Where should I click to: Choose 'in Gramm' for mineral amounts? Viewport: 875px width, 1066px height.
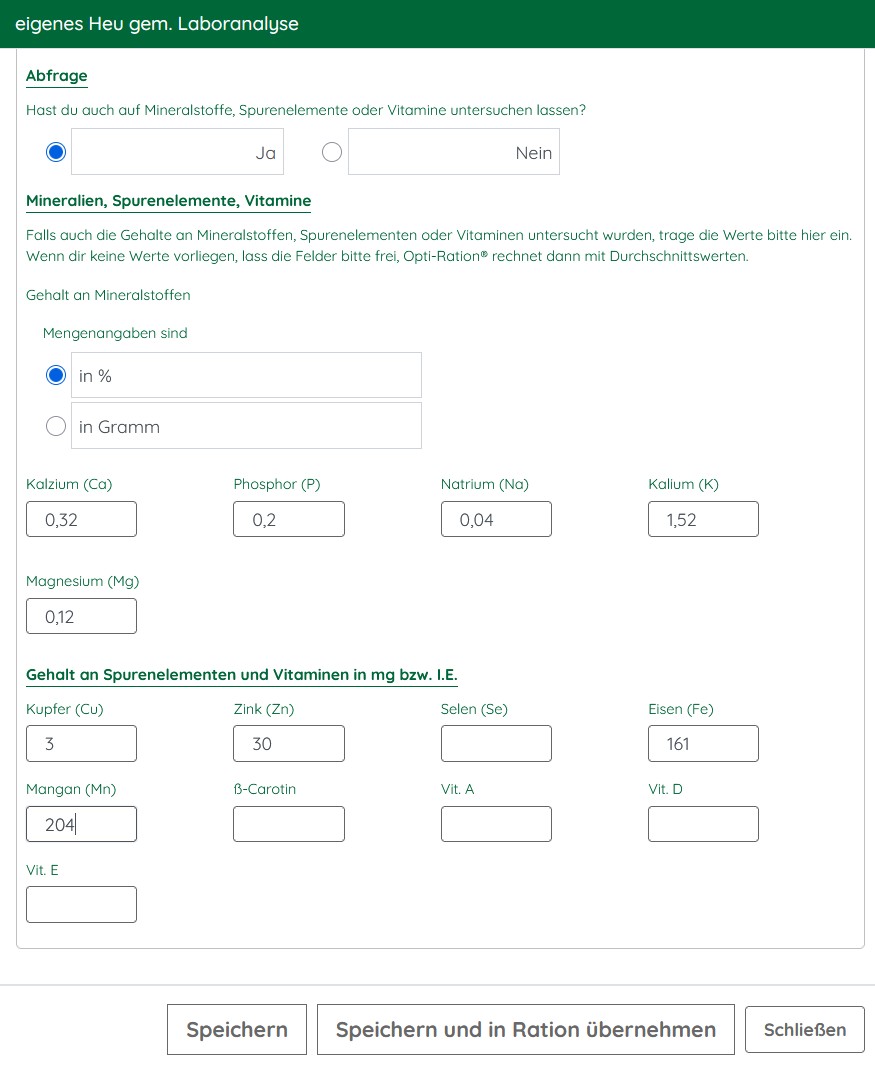click(x=56, y=426)
